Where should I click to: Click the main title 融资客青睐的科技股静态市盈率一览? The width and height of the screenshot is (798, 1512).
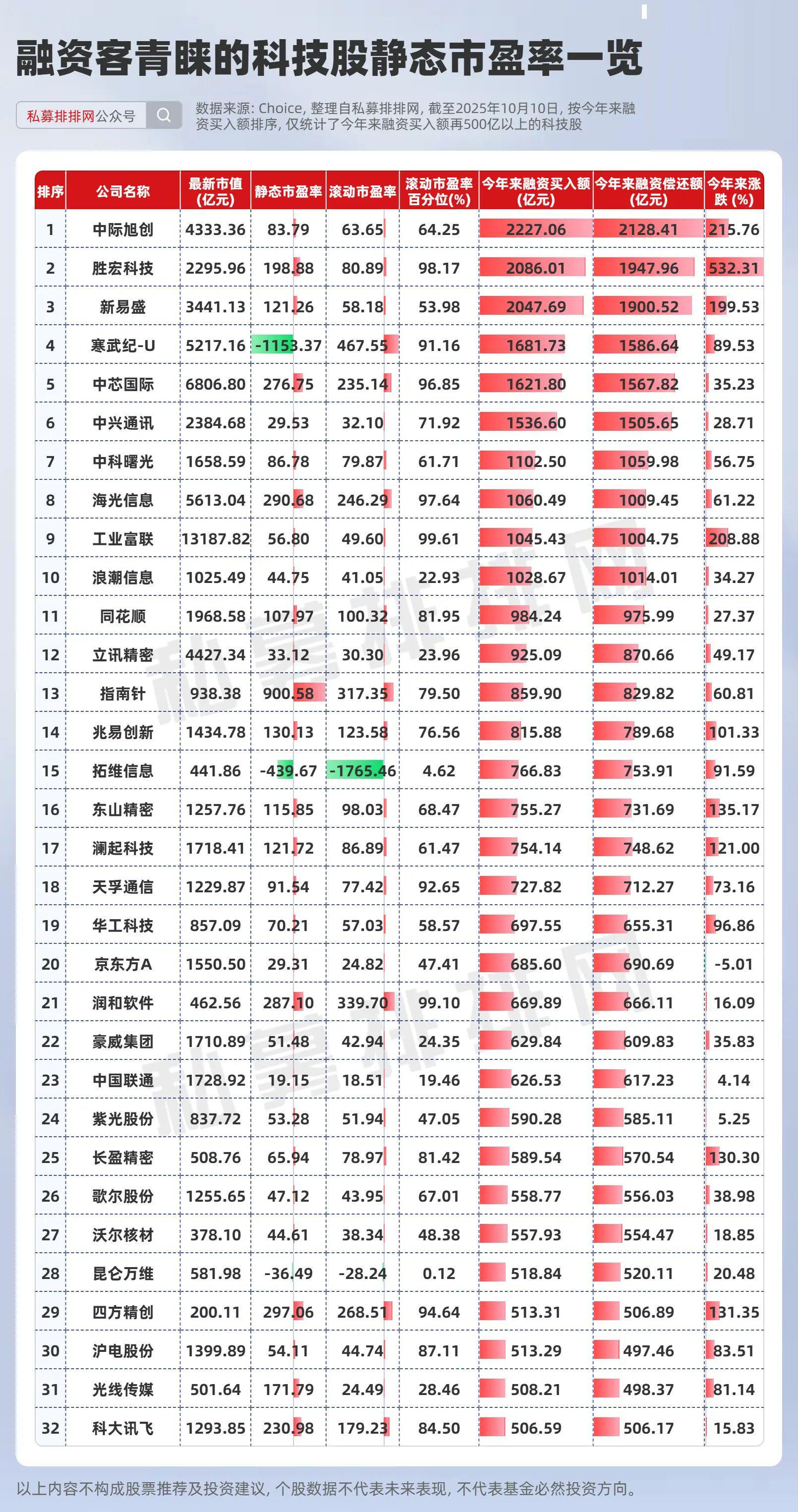(329, 58)
